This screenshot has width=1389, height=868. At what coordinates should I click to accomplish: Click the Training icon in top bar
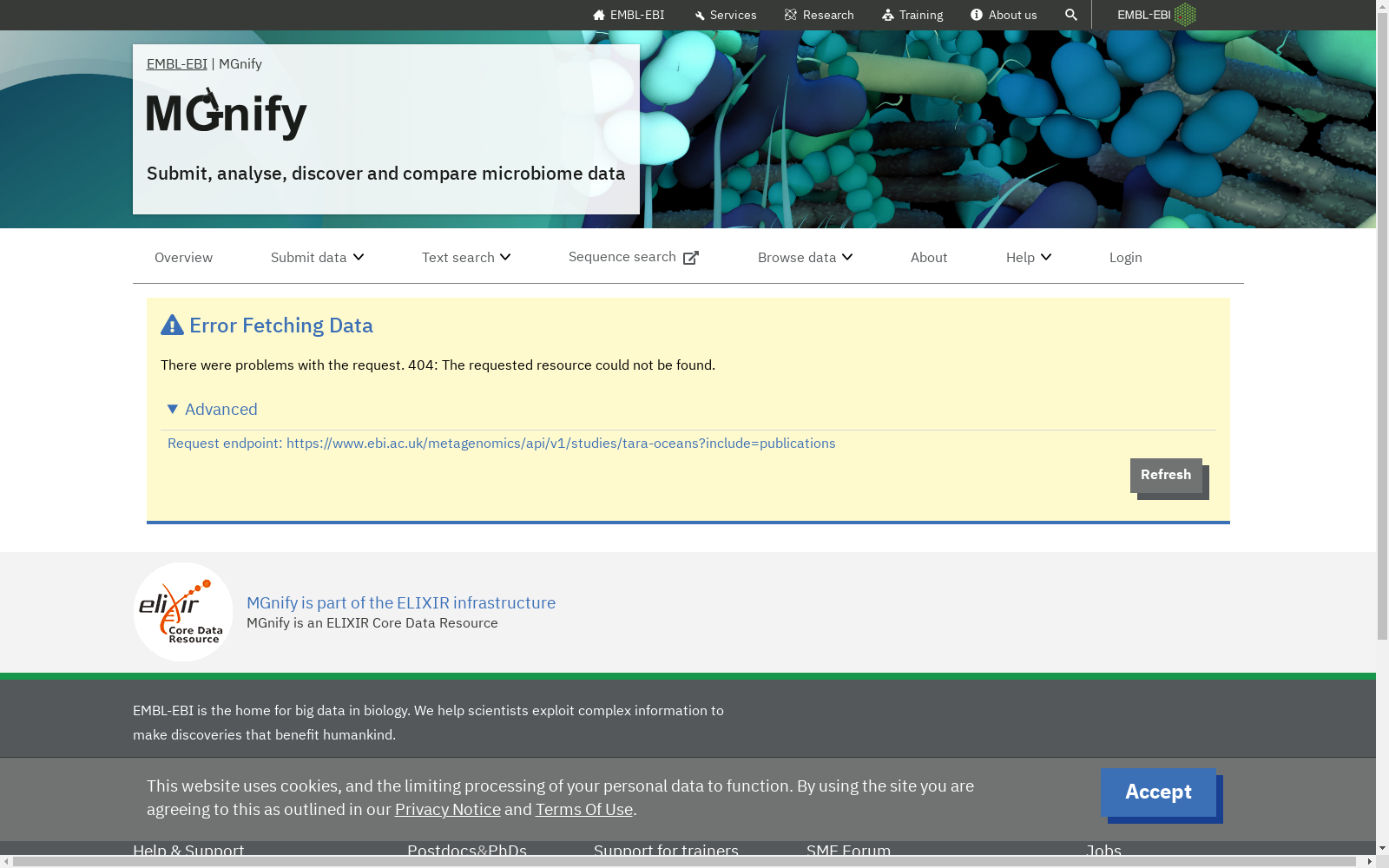tap(888, 15)
